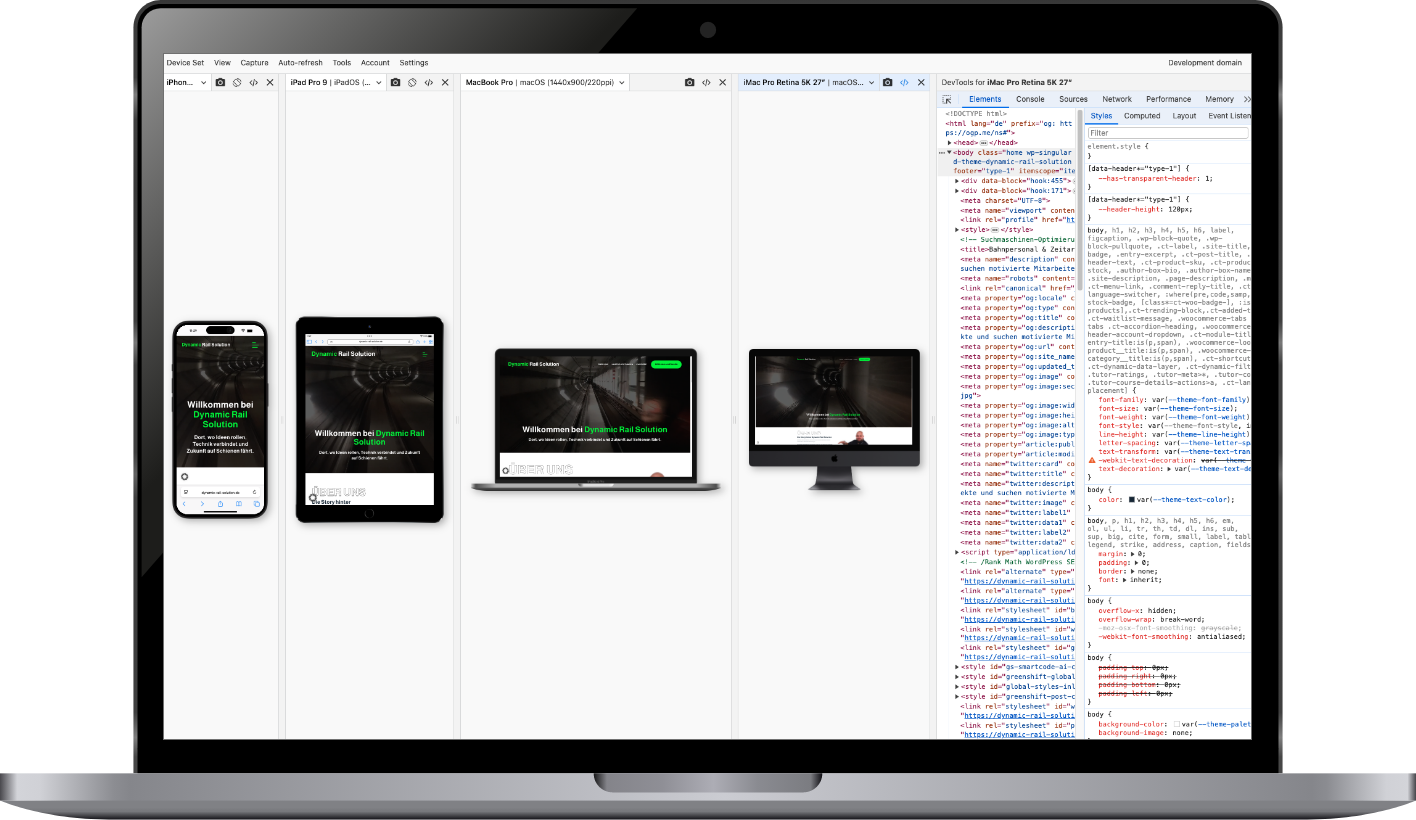Rotate the iPhone device orientation
Image resolution: width=1416 pixels, height=820 pixels.
(x=237, y=82)
